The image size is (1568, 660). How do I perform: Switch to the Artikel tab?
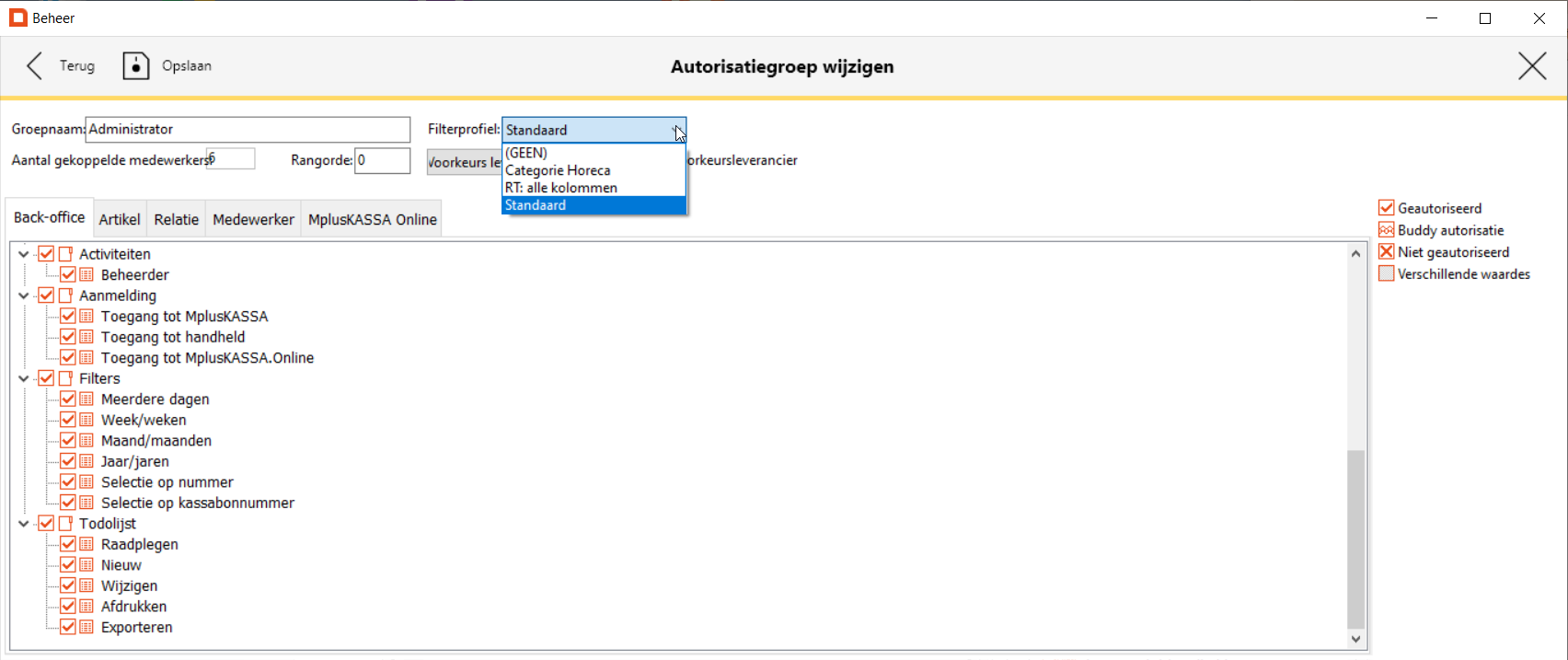[x=120, y=219]
